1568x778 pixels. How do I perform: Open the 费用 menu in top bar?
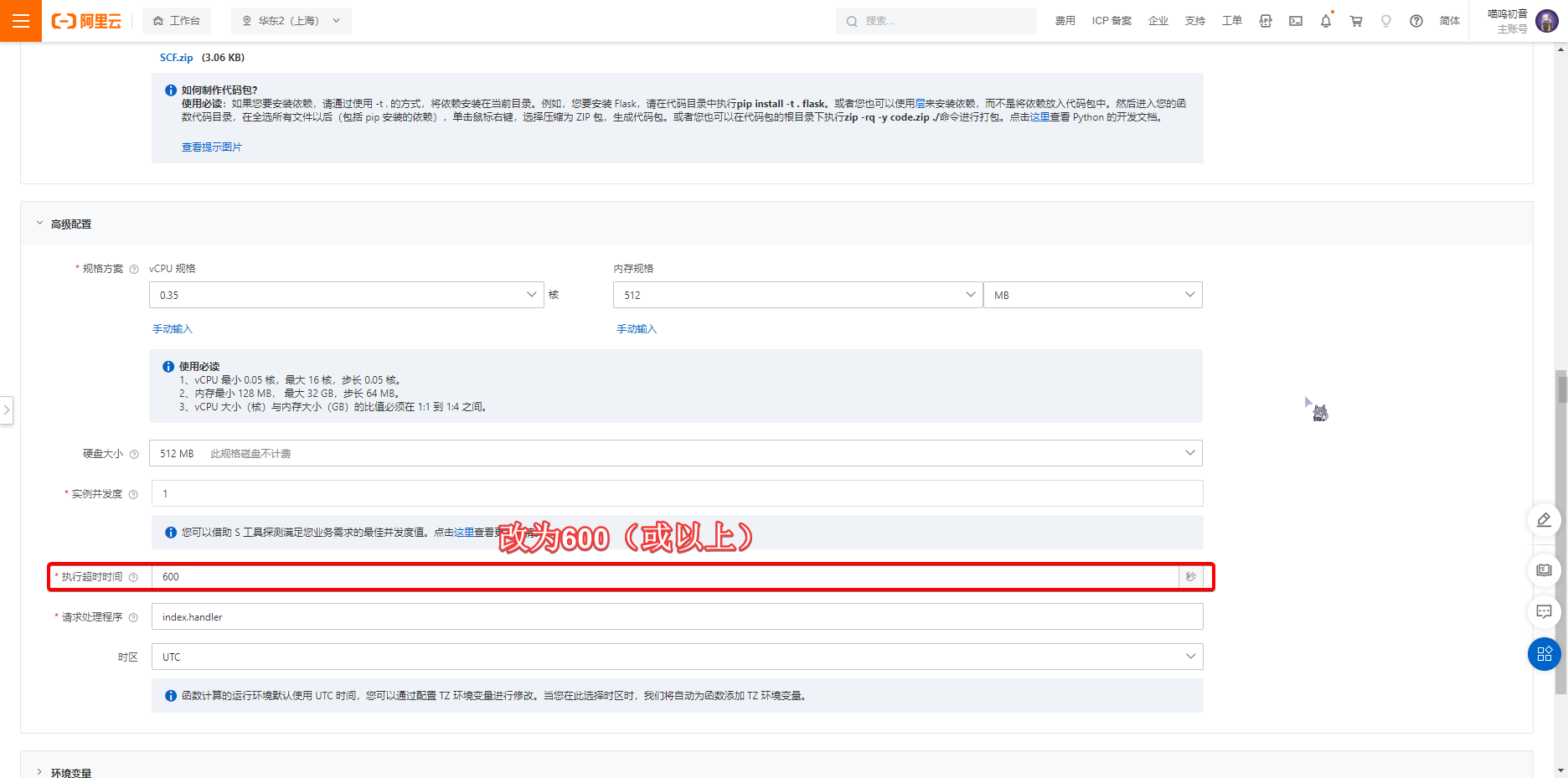tap(1065, 21)
